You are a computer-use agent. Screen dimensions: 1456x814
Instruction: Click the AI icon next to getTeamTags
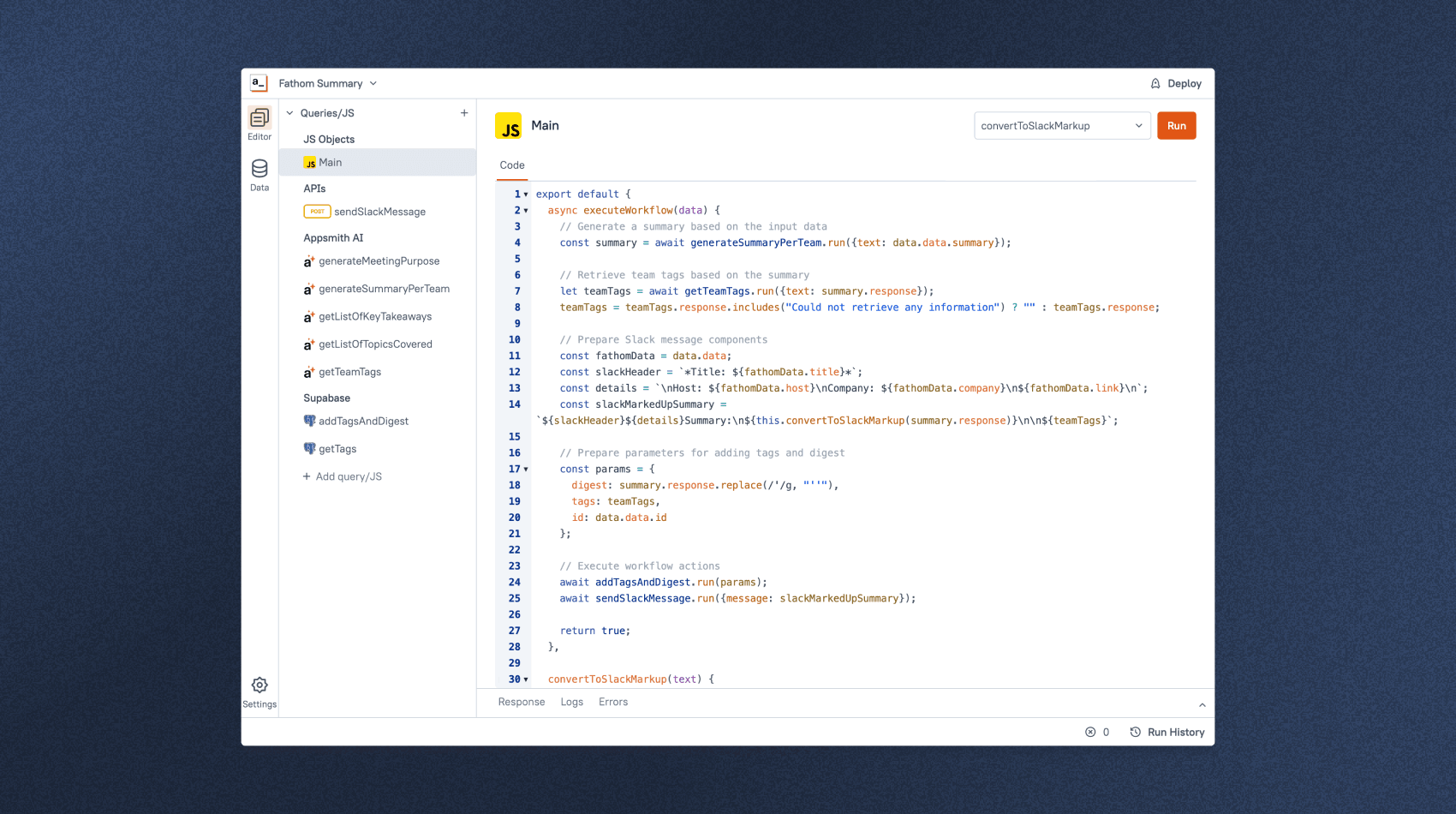click(308, 371)
